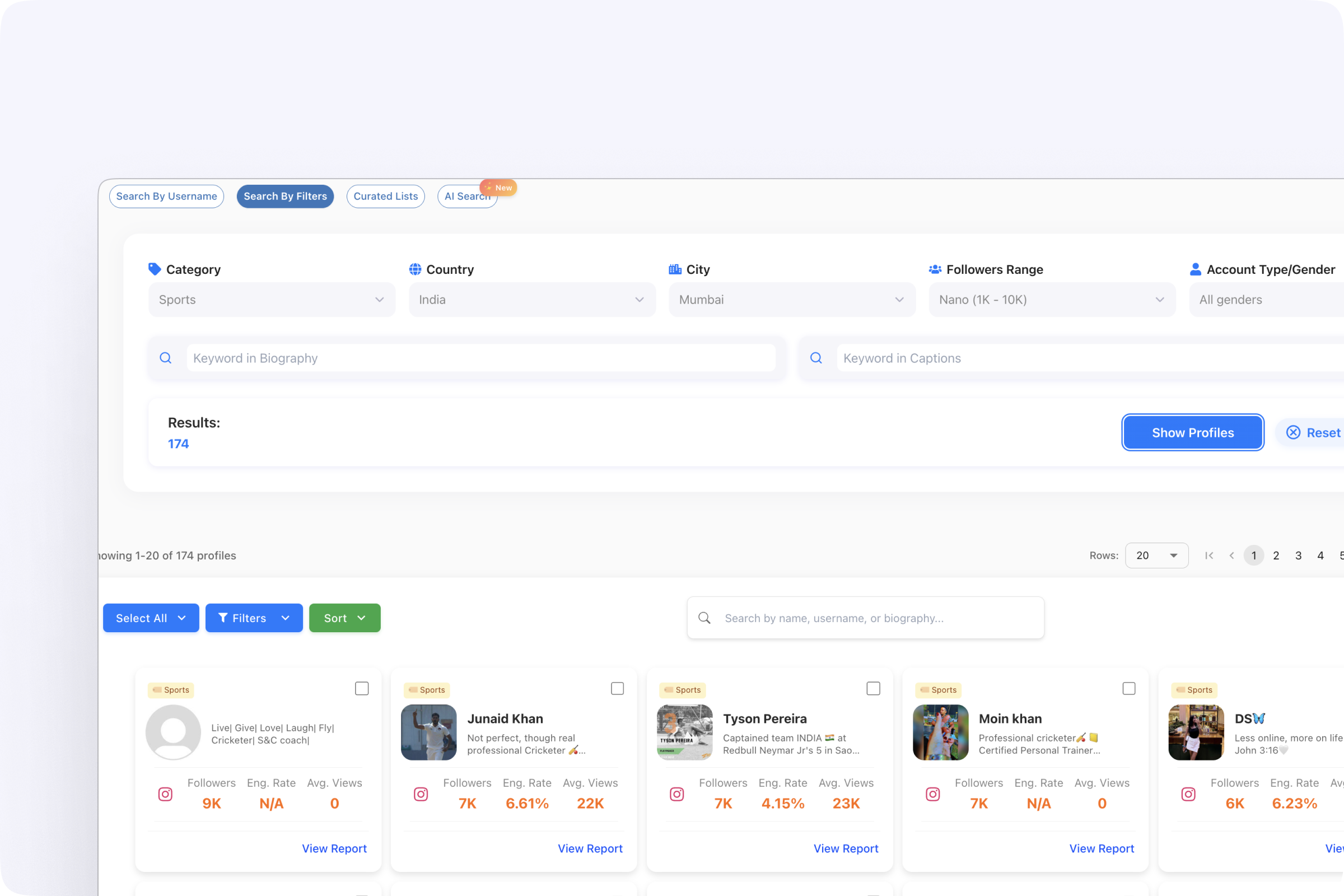
Task: Go to the previous results page
Action: point(1231,556)
